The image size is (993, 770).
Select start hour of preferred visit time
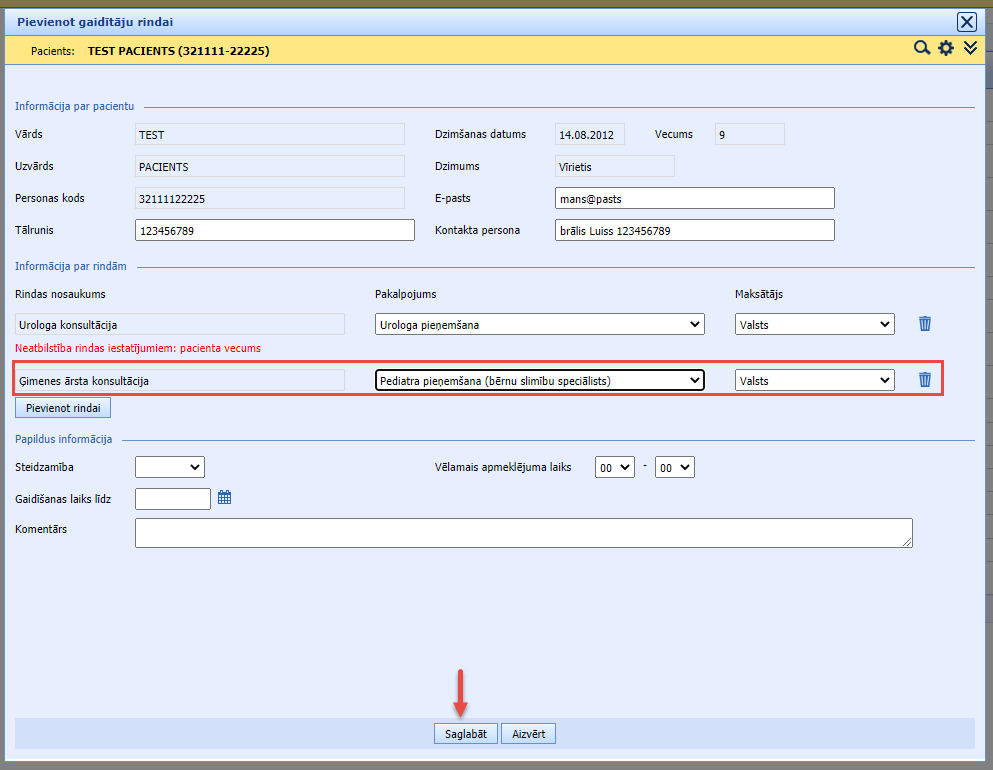click(x=614, y=467)
